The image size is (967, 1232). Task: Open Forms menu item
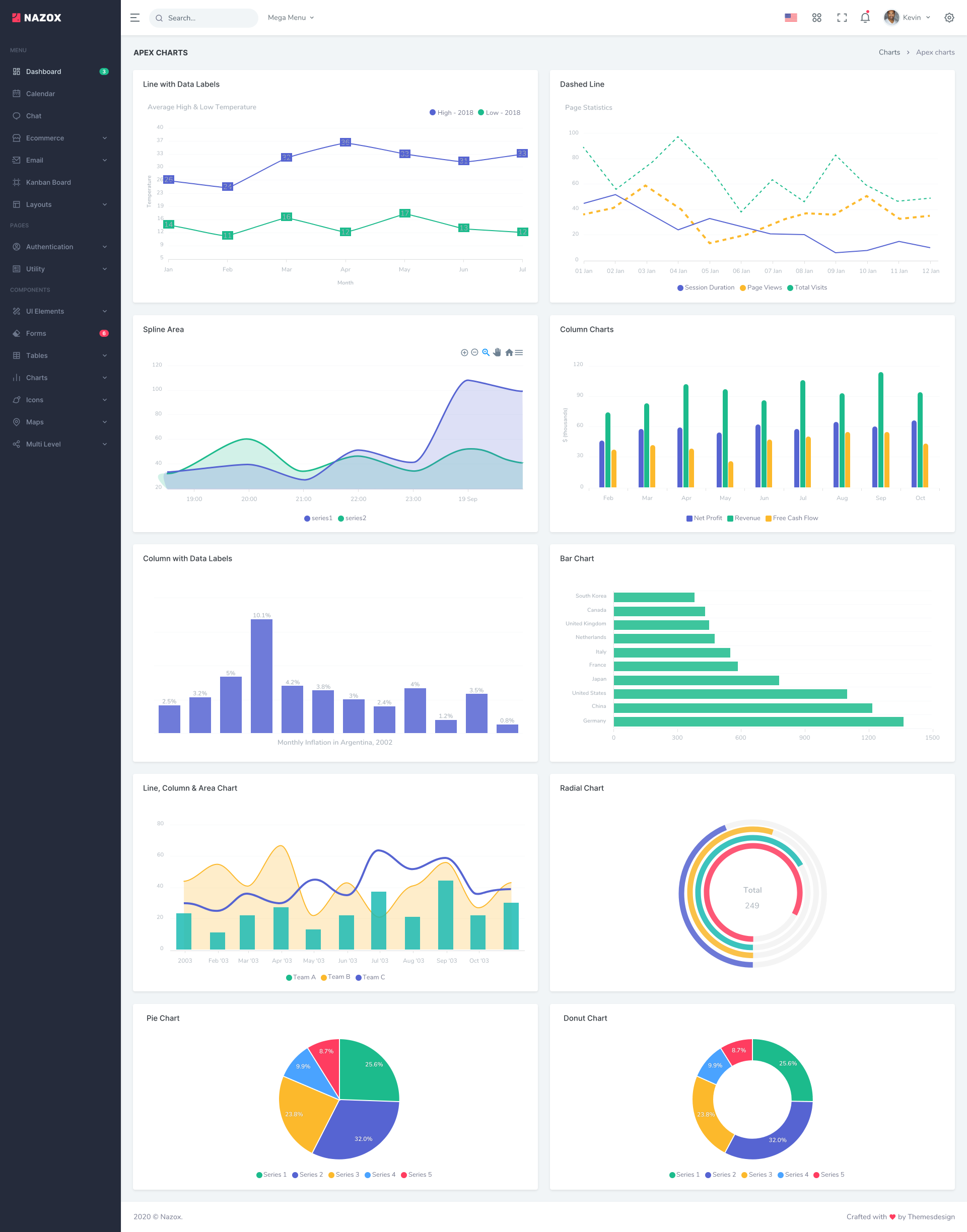(x=60, y=333)
